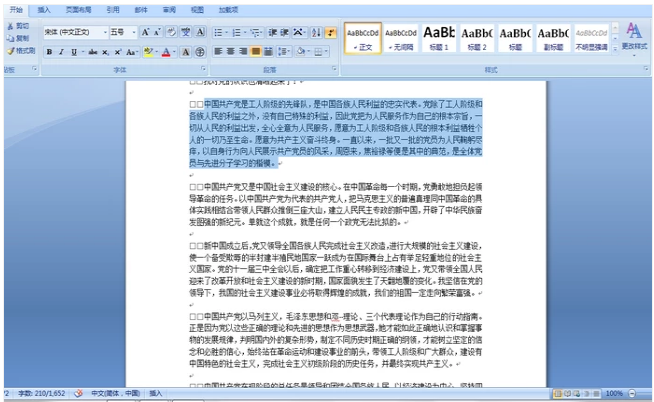Apply subscript formatting
654x402 pixels.
[x=105, y=51]
